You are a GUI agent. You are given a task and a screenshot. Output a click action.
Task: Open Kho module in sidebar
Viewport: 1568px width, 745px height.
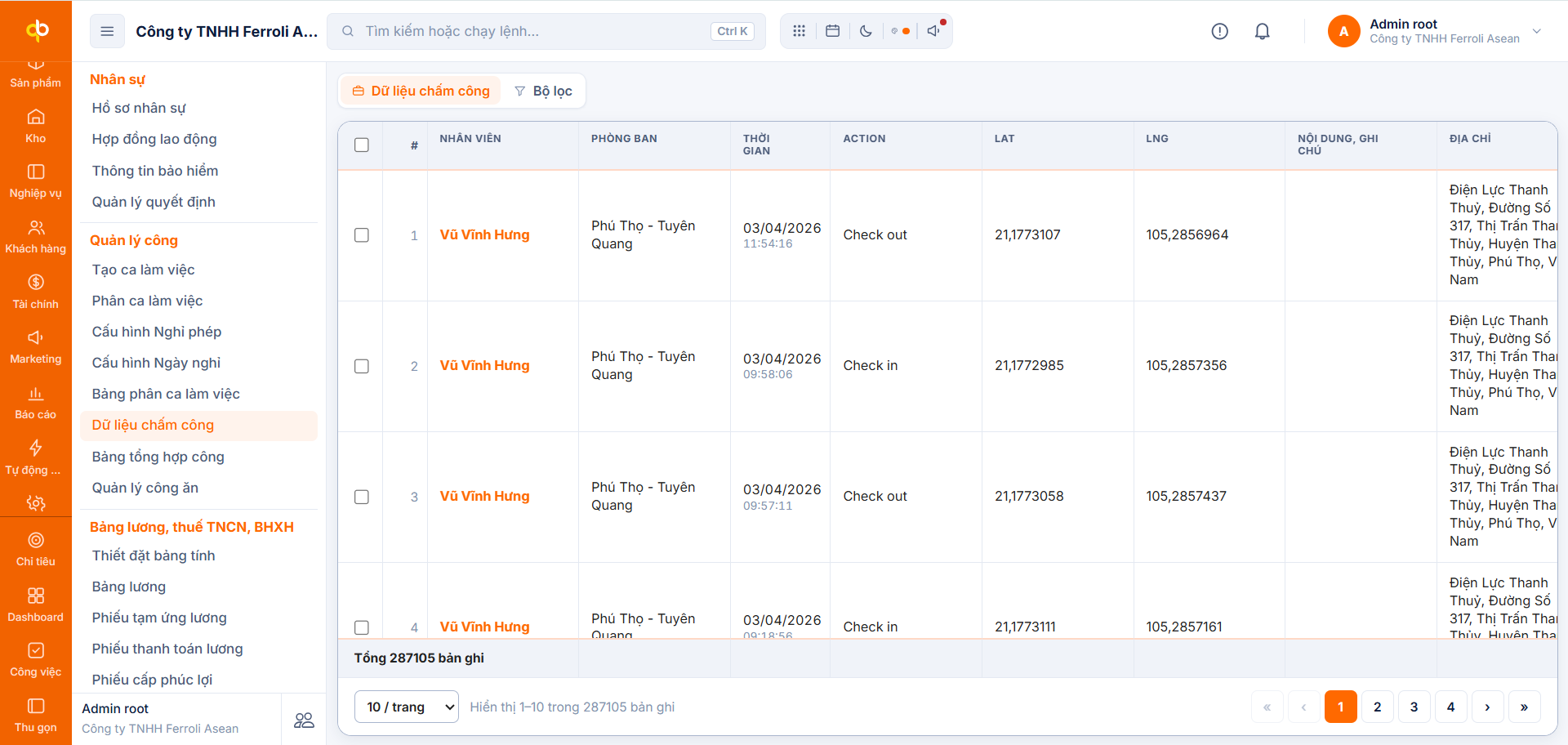pyautogui.click(x=36, y=126)
